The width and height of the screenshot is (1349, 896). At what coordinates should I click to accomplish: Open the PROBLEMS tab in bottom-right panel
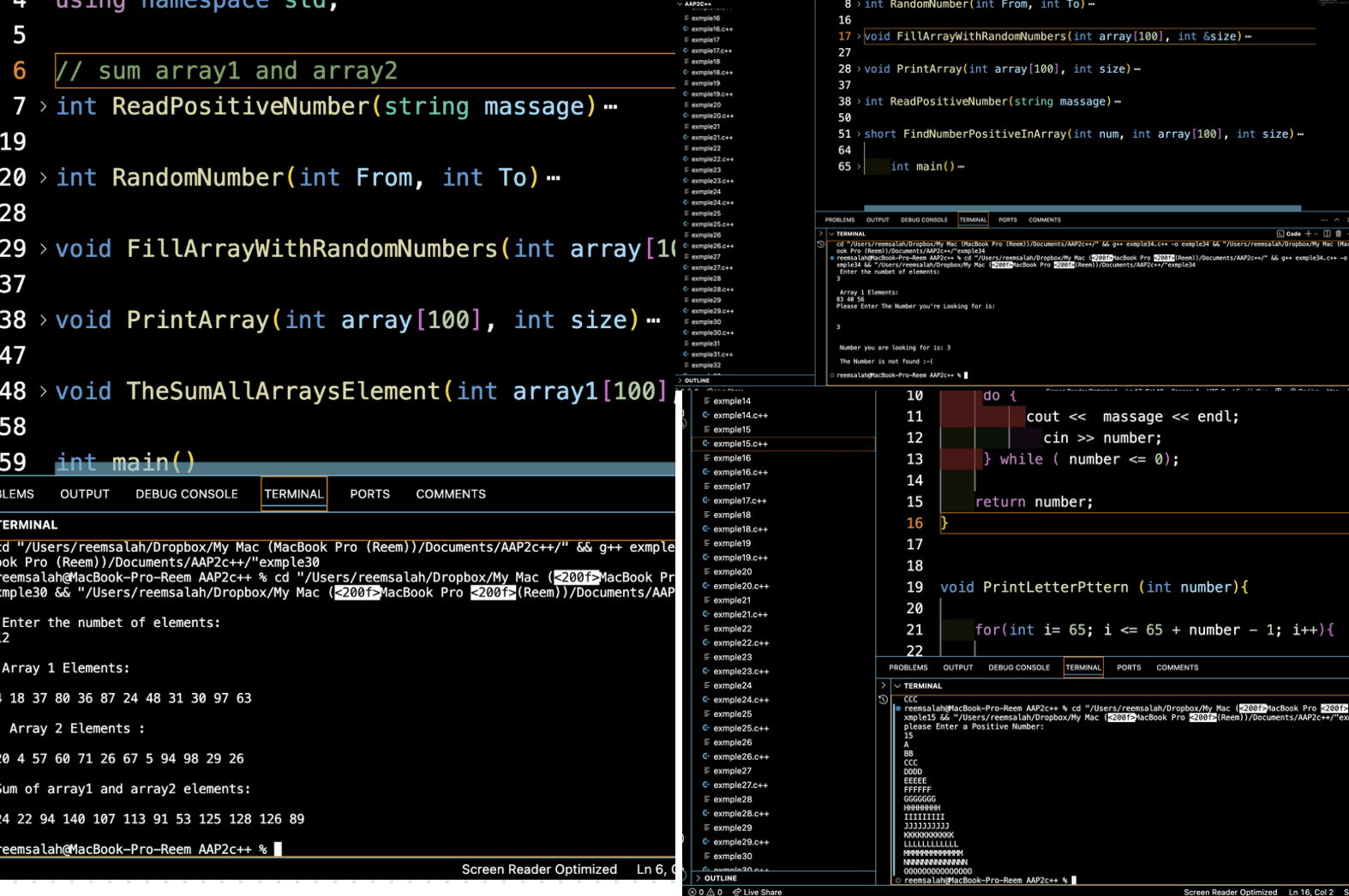click(x=908, y=667)
